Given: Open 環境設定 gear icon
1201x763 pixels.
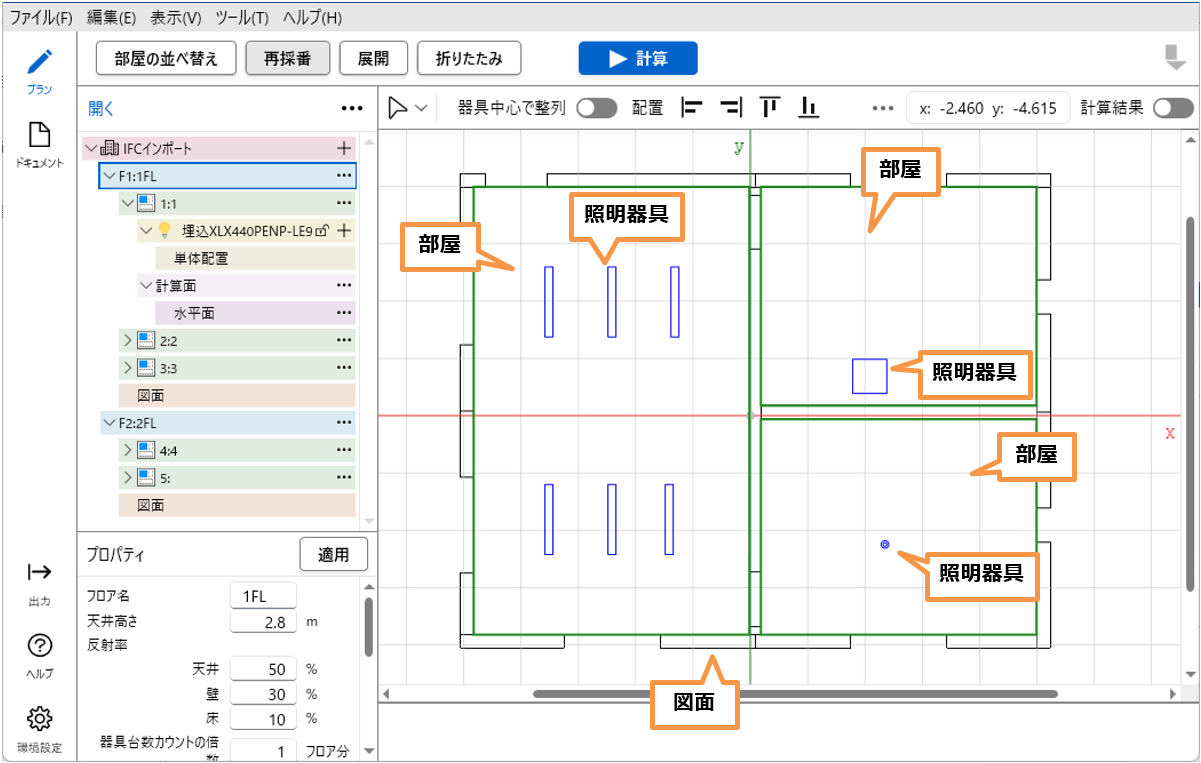Looking at the screenshot, I should 39,718.
